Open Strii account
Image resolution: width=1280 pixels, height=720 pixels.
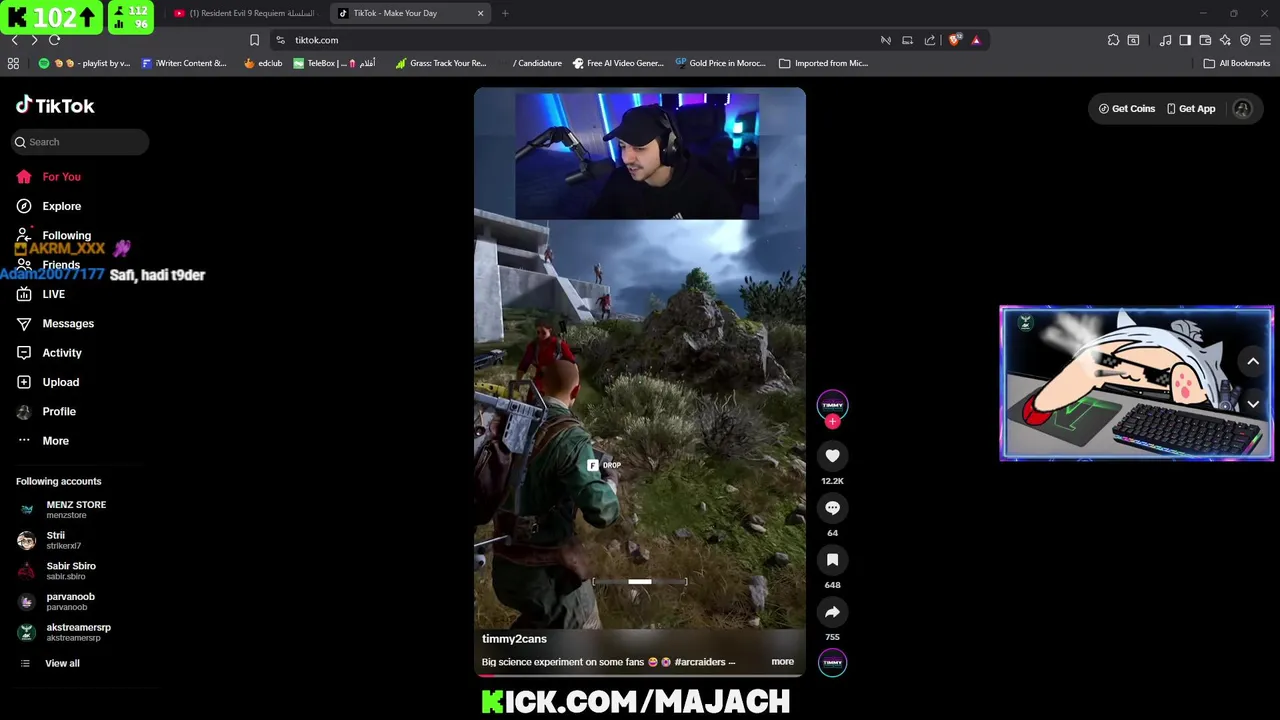[x=50, y=540]
